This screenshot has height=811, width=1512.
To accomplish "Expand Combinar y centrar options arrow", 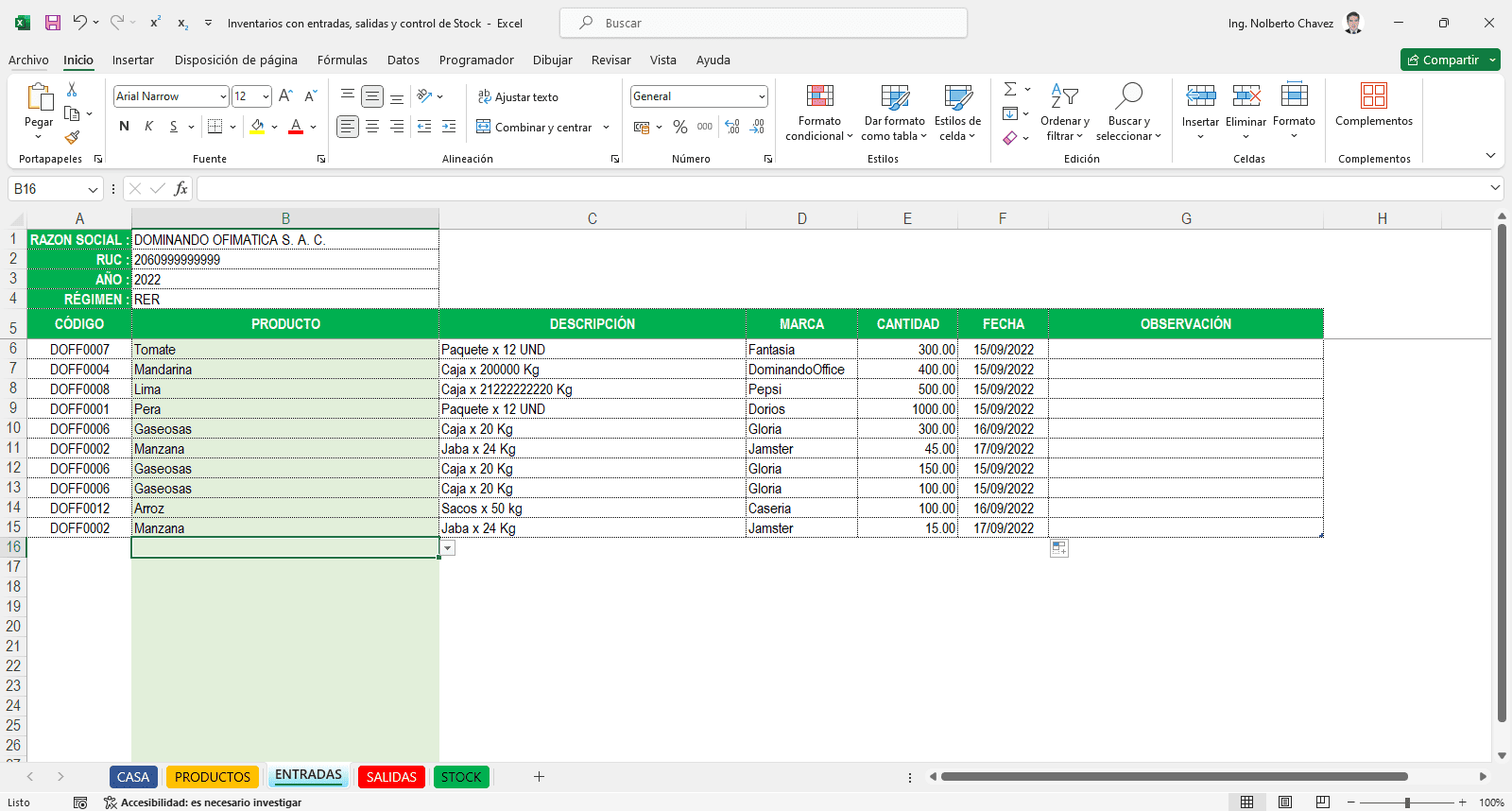I will click(x=606, y=127).
